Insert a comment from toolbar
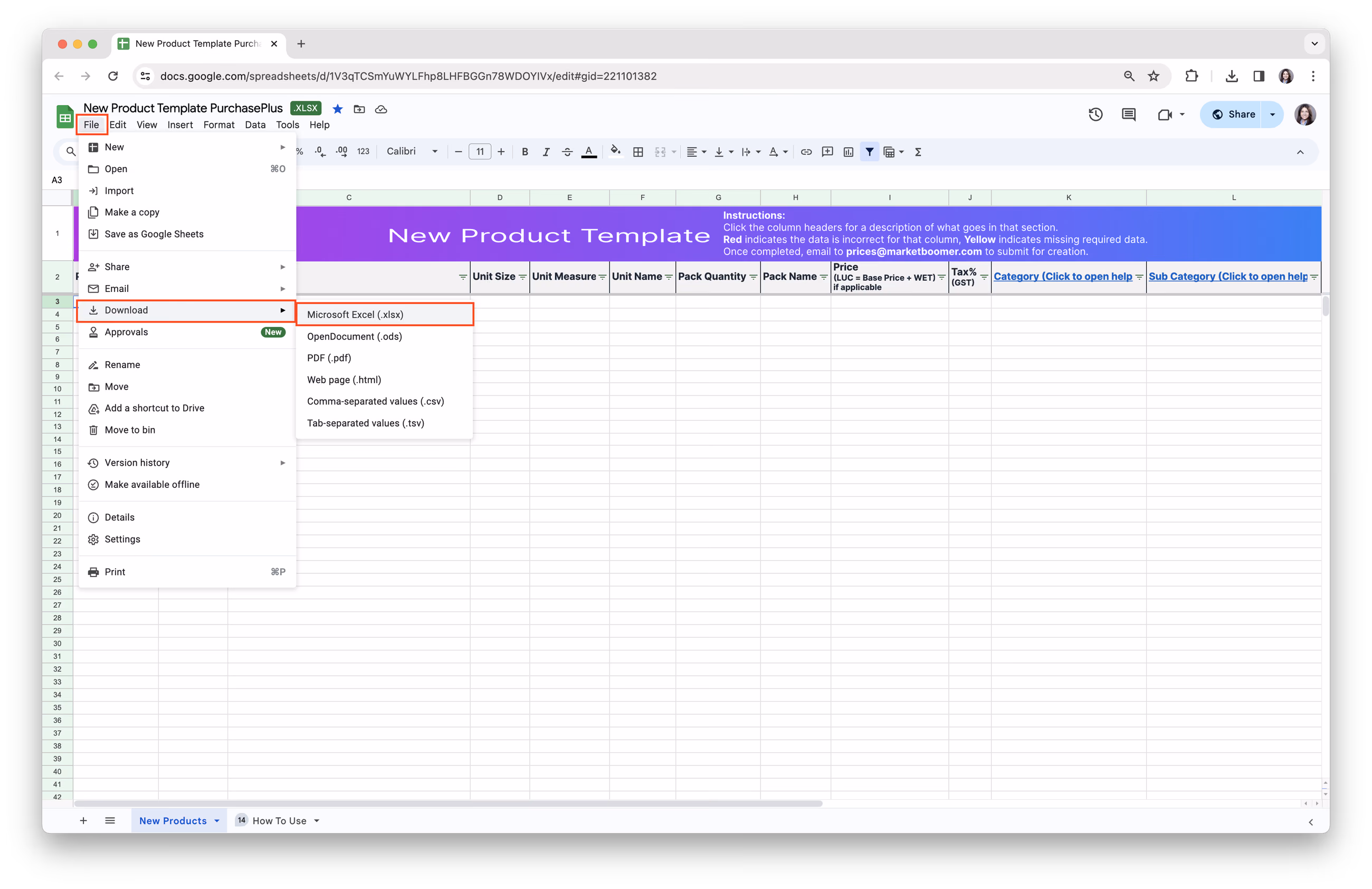The image size is (1372, 889). click(x=827, y=152)
